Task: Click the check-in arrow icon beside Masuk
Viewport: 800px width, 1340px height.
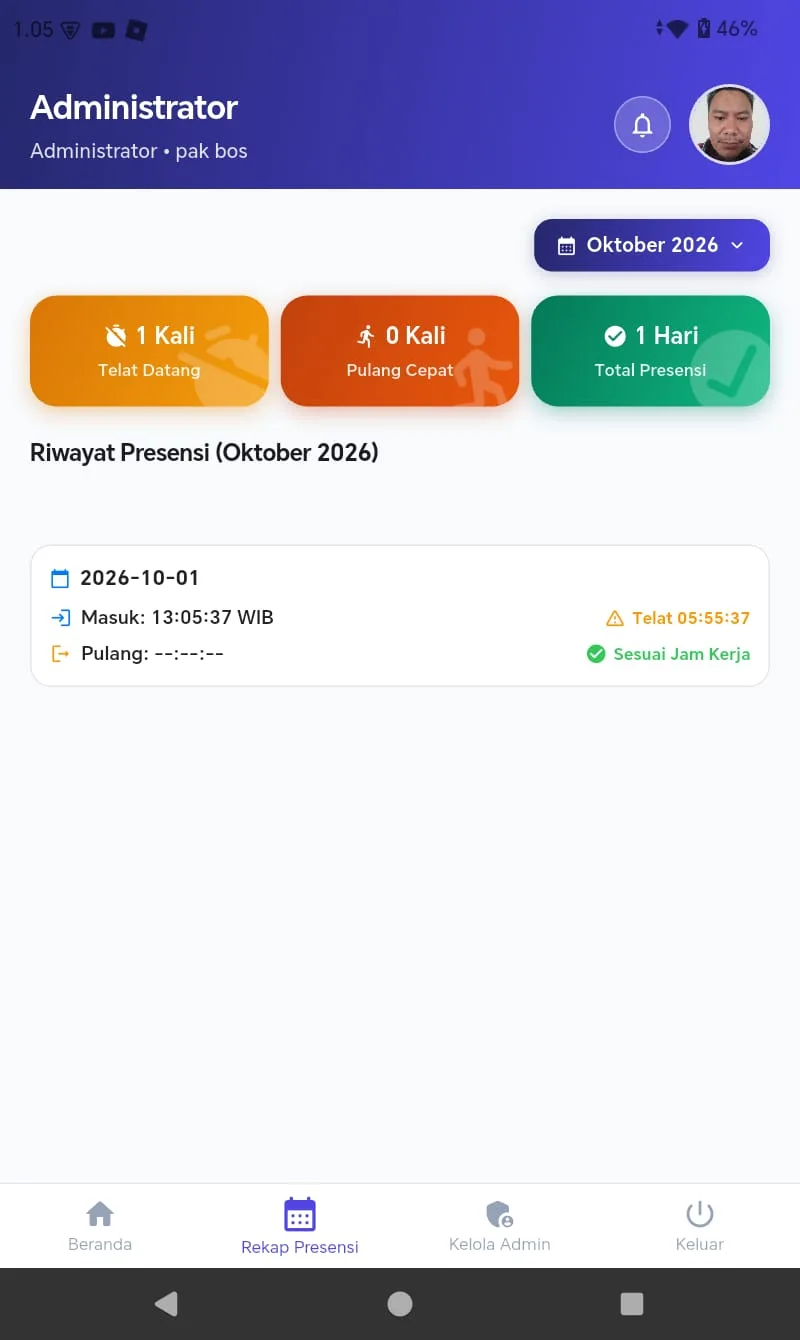Action: pos(60,618)
